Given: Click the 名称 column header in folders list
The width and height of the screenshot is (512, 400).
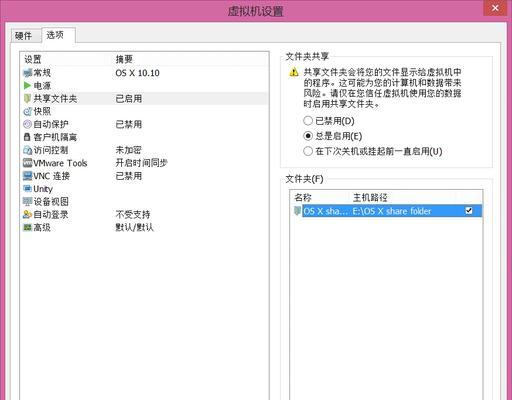Looking at the screenshot, I should pyautogui.click(x=303, y=198).
